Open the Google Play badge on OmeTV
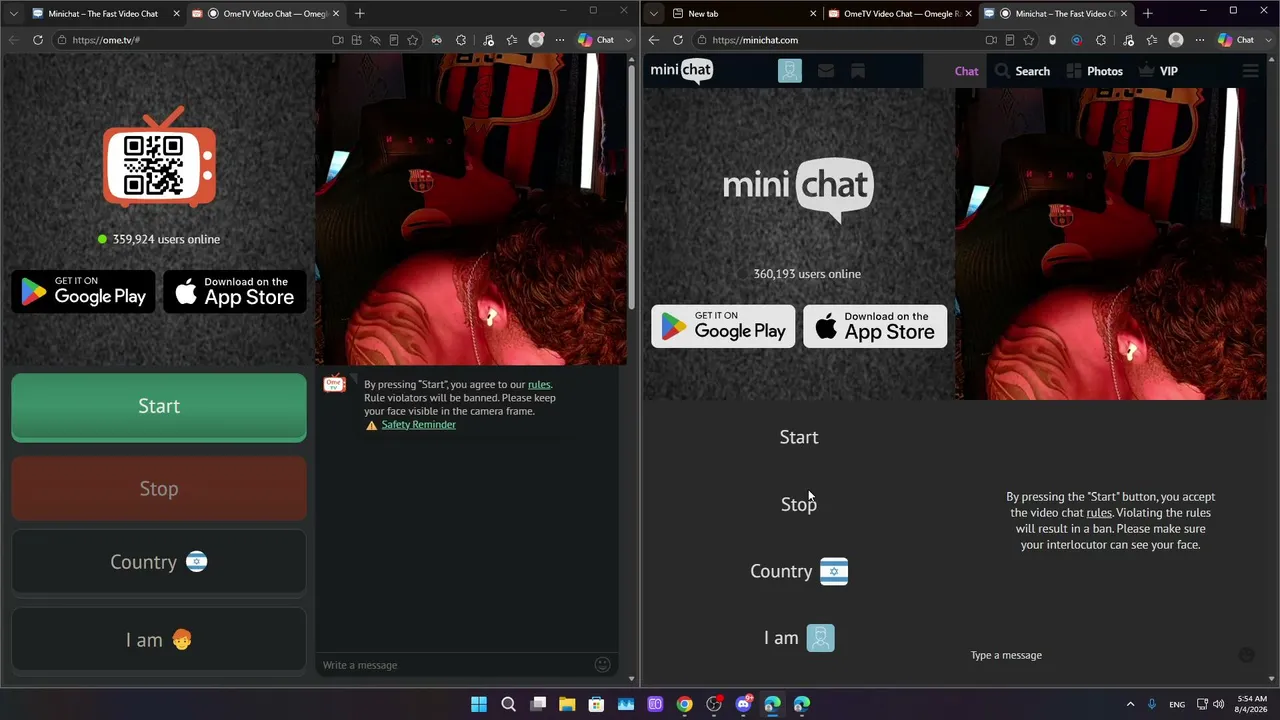Image resolution: width=1280 pixels, height=720 pixels. click(83, 291)
